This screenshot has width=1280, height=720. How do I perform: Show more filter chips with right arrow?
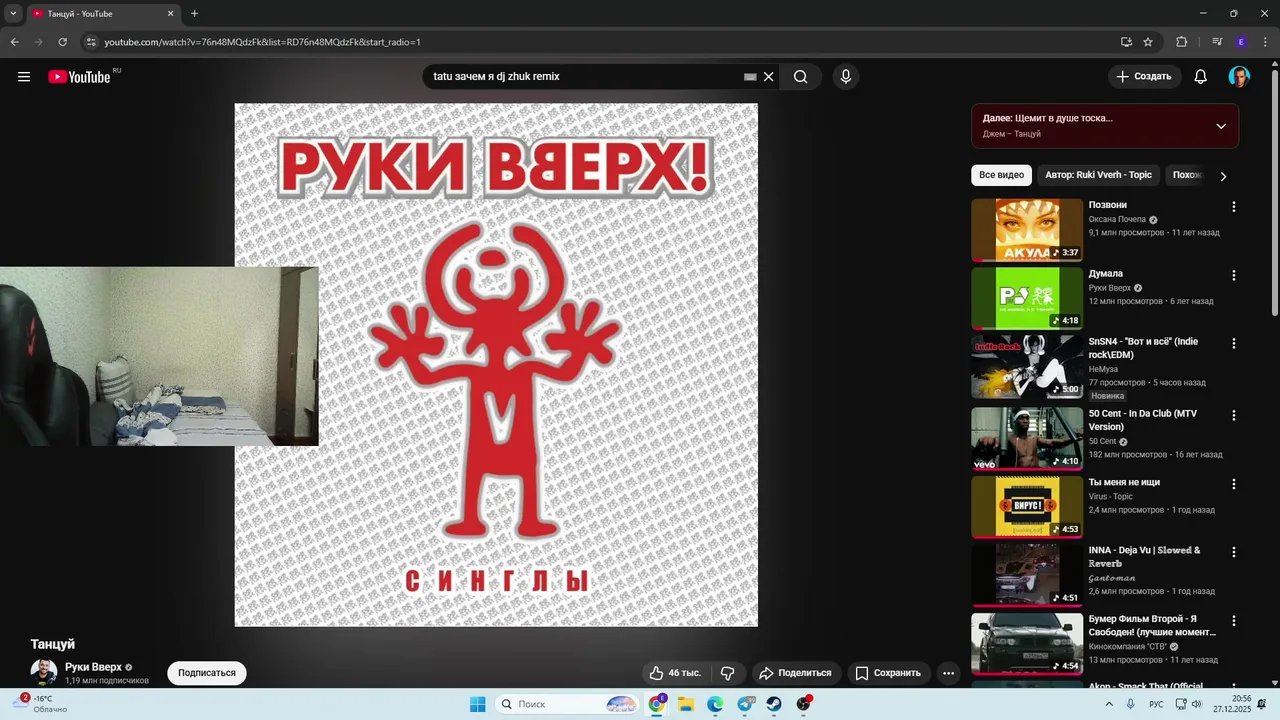click(x=1222, y=176)
